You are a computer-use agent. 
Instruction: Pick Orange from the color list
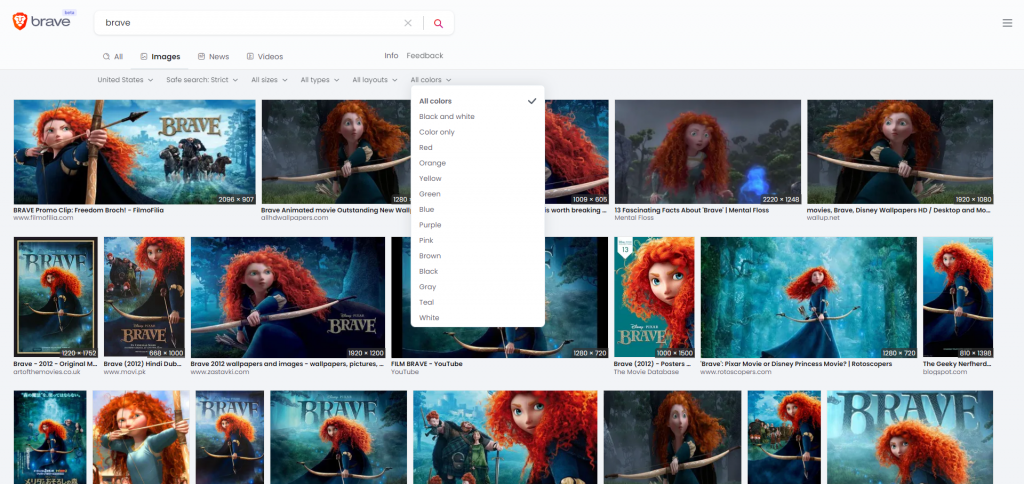433,163
